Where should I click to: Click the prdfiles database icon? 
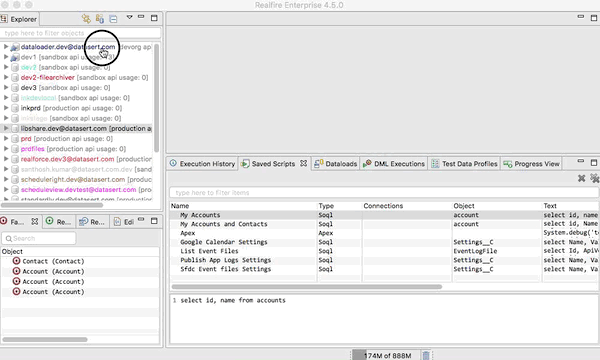(x=15, y=149)
